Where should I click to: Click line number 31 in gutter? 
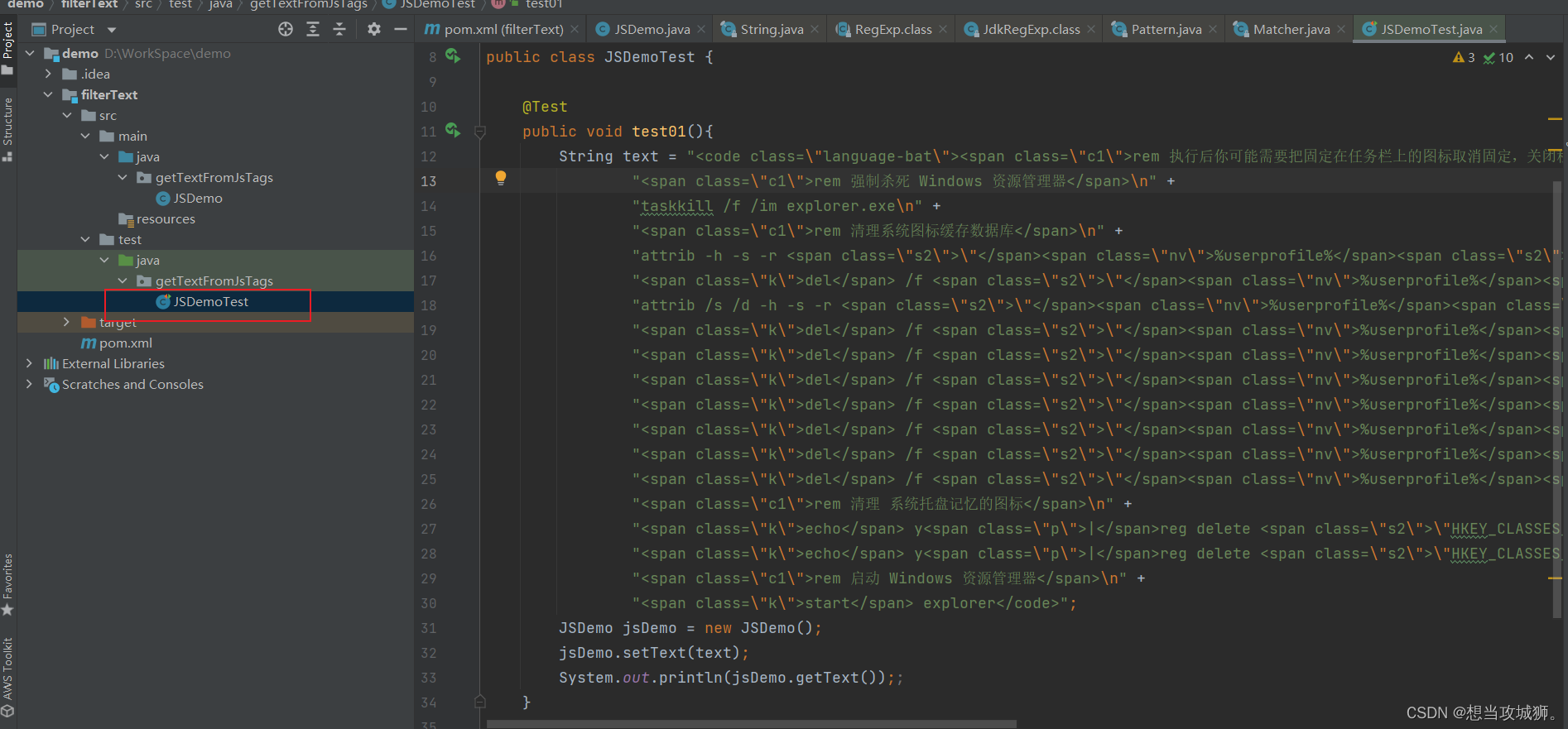[x=428, y=628]
